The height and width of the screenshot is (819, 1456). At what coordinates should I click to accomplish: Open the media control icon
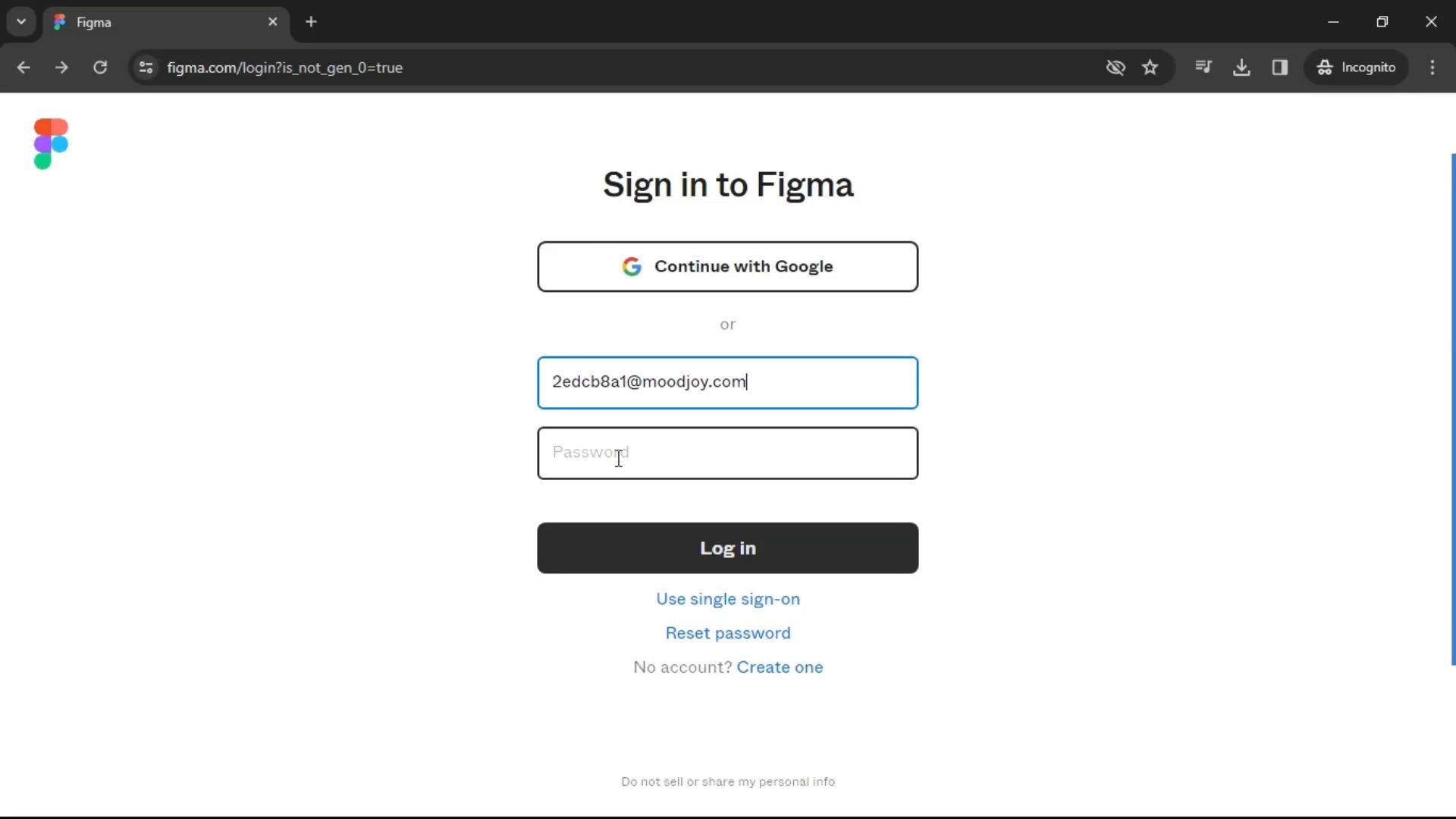click(x=1203, y=67)
